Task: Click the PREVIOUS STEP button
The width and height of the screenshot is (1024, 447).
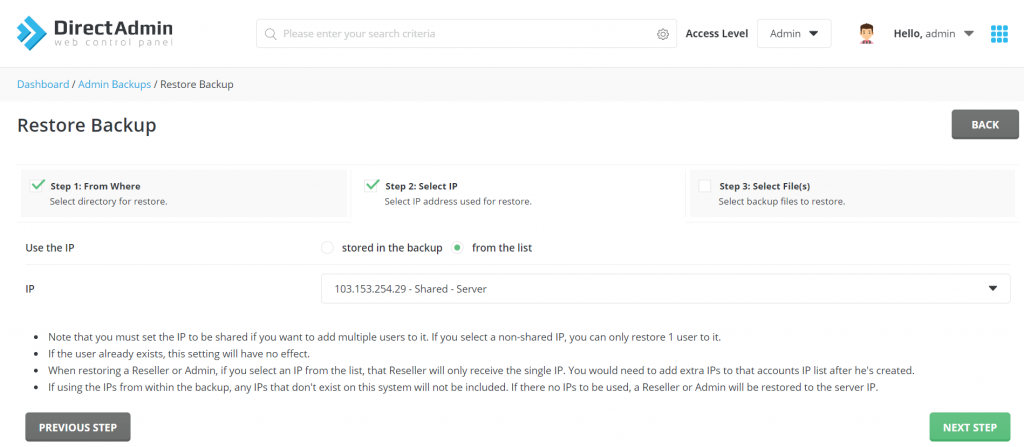Action: point(78,428)
